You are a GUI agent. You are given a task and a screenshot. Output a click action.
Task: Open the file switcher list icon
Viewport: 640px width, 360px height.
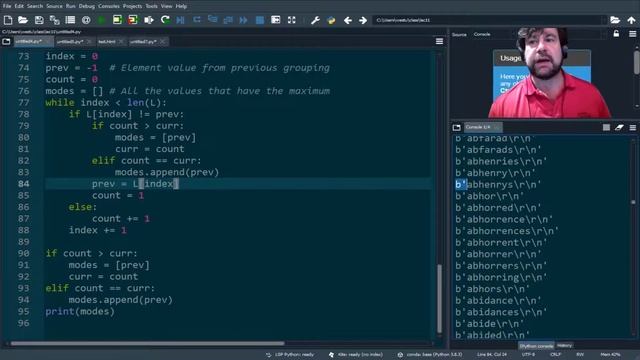click(70, 20)
